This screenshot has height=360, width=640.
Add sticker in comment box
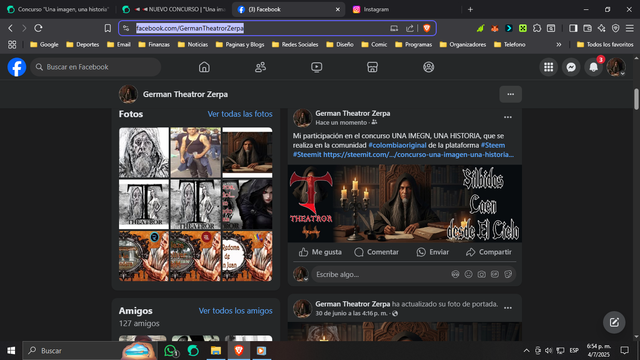coord(508,274)
